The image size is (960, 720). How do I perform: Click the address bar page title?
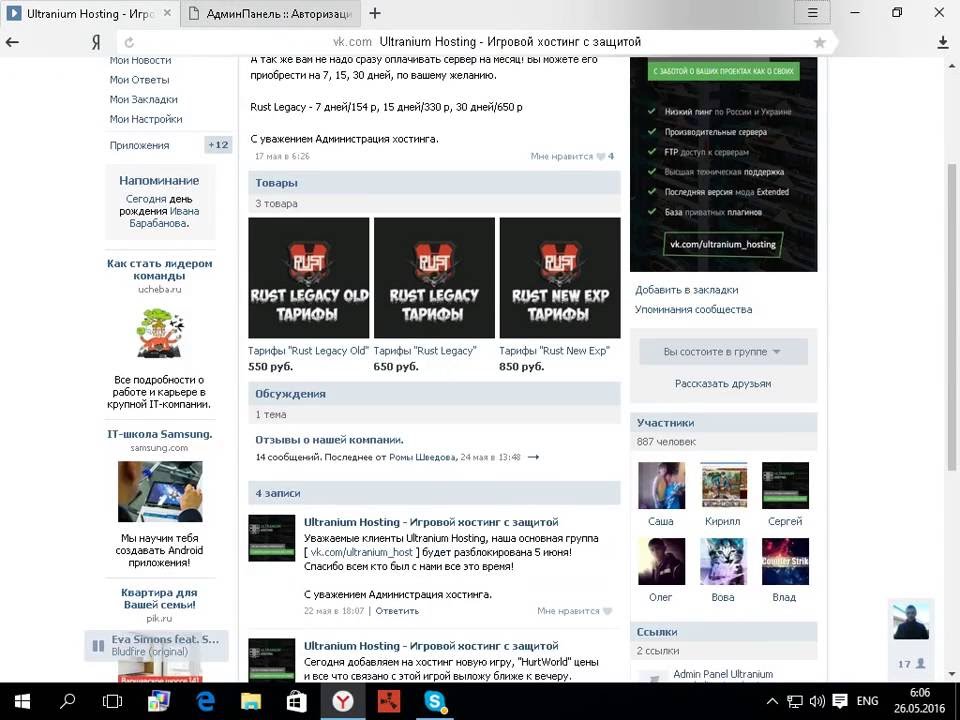pyautogui.click(x=510, y=42)
